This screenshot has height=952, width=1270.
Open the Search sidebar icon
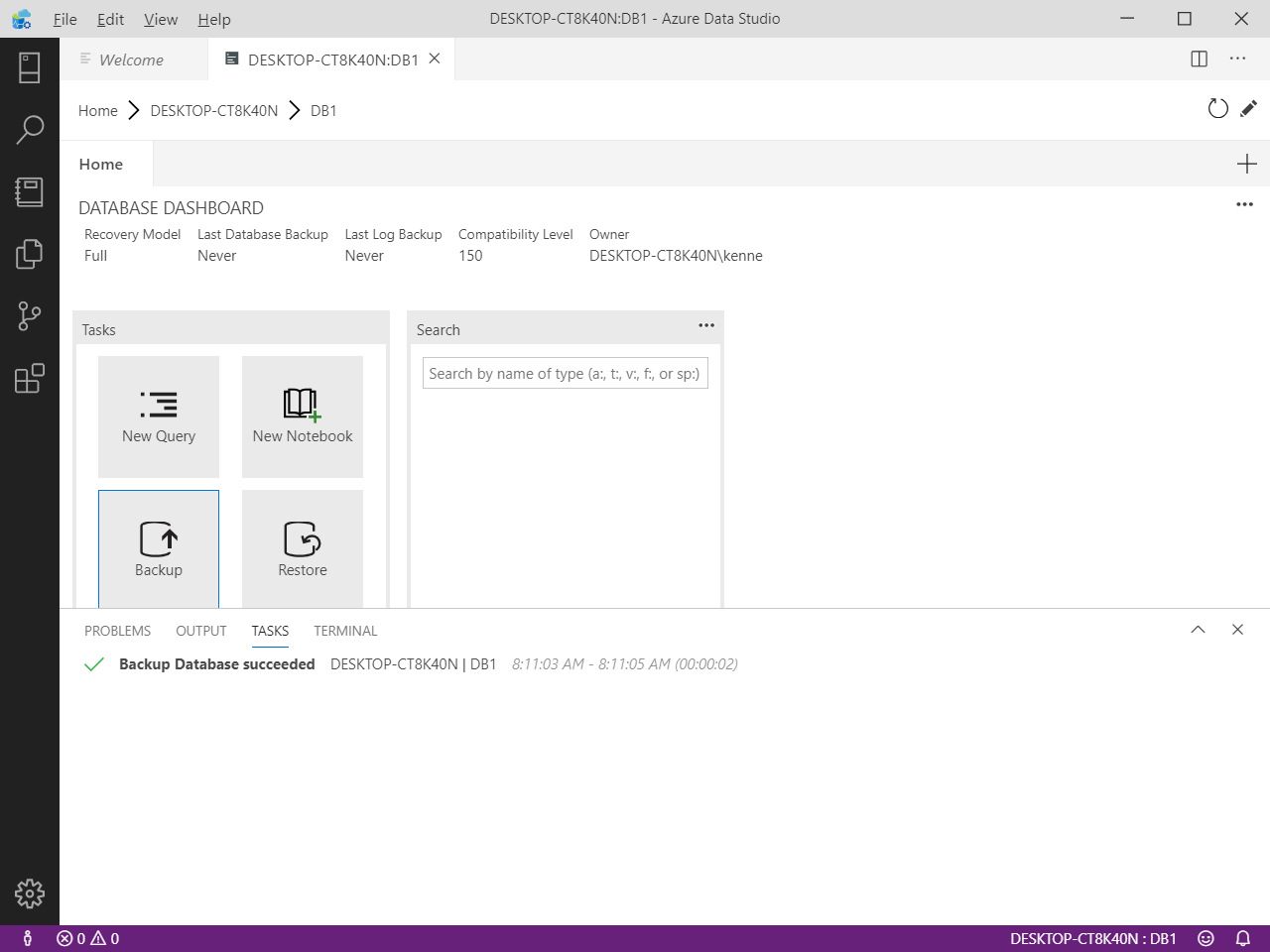[x=30, y=129]
